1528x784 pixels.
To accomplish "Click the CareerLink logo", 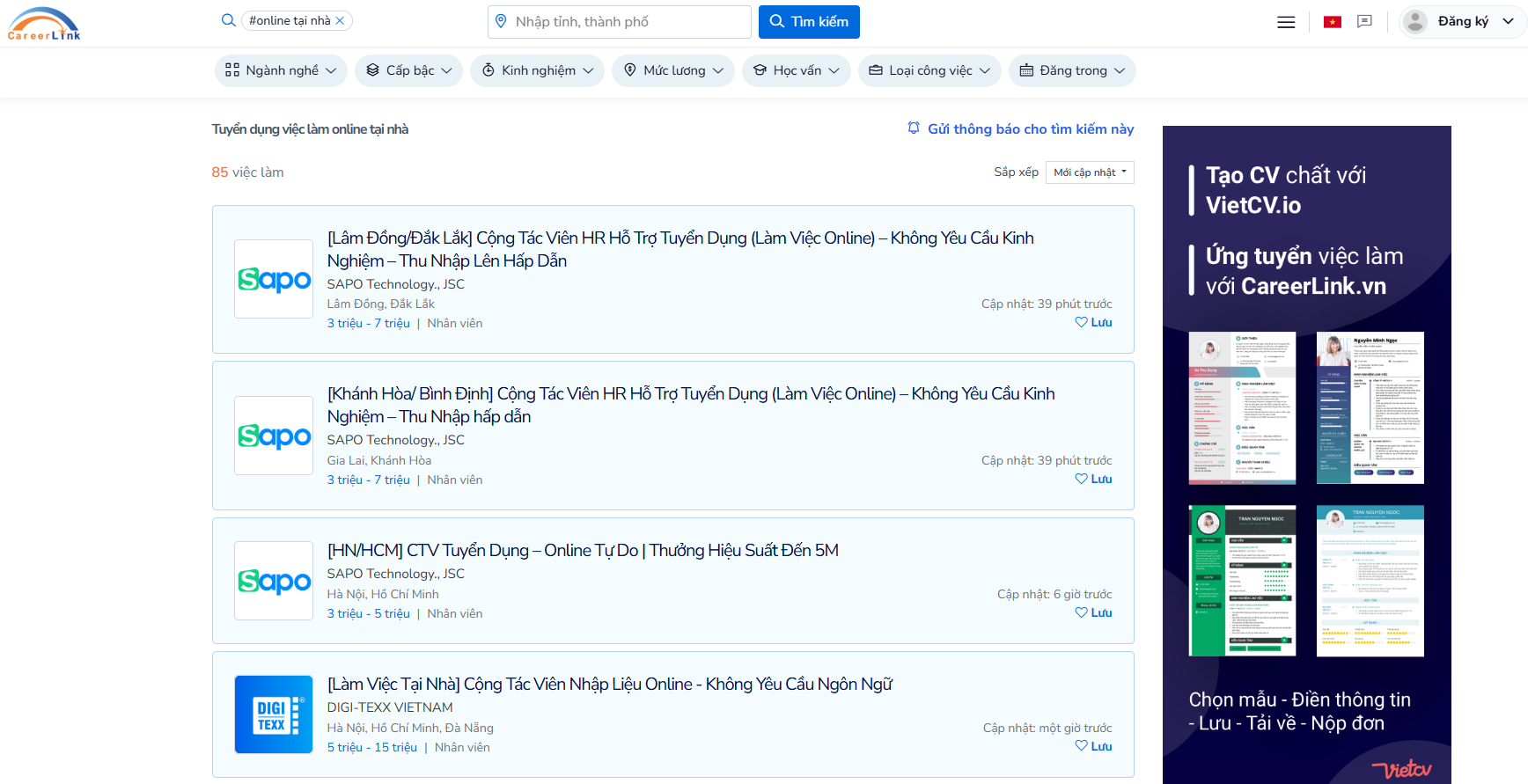I will pyautogui.click(x=44, y=24).
